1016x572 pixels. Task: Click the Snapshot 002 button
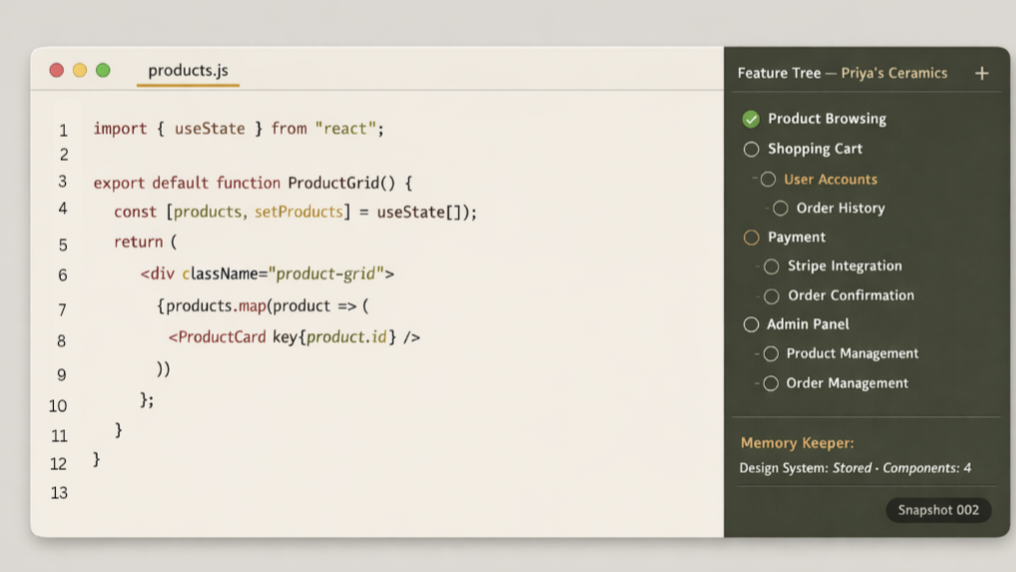tap(938, 510)
